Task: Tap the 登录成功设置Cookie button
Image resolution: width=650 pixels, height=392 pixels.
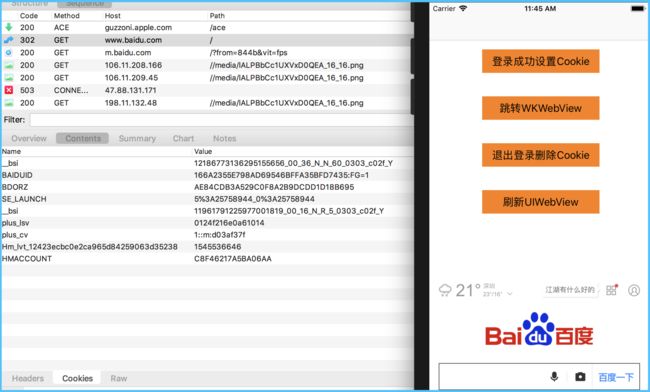Action: click(540, 61)
